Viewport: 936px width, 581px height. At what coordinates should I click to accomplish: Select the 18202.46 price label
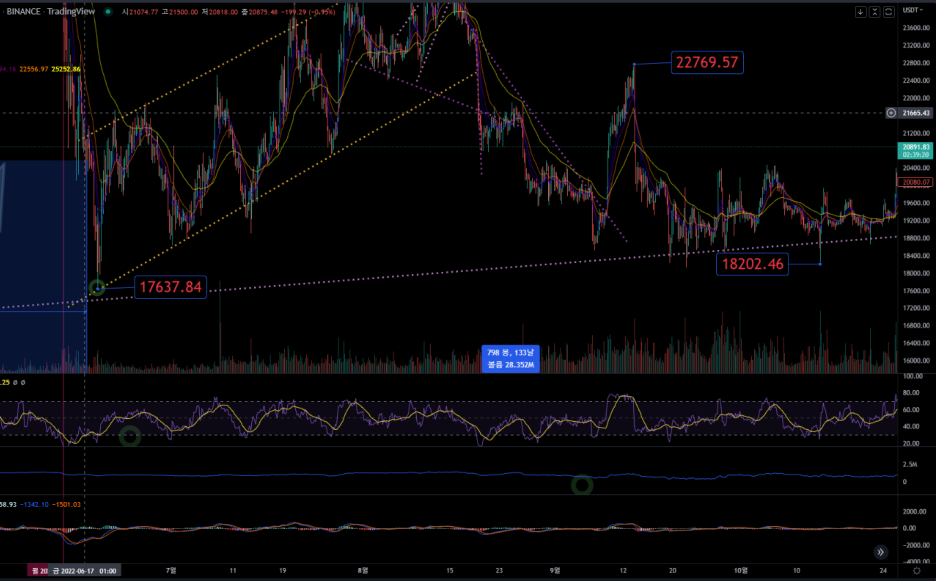click(752, 264)
